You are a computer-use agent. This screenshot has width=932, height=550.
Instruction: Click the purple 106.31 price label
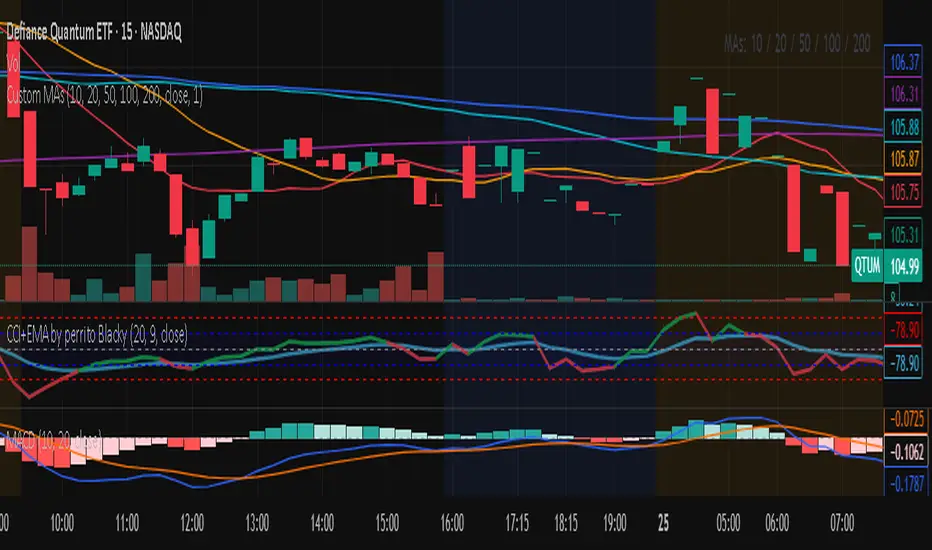(903, 93)
